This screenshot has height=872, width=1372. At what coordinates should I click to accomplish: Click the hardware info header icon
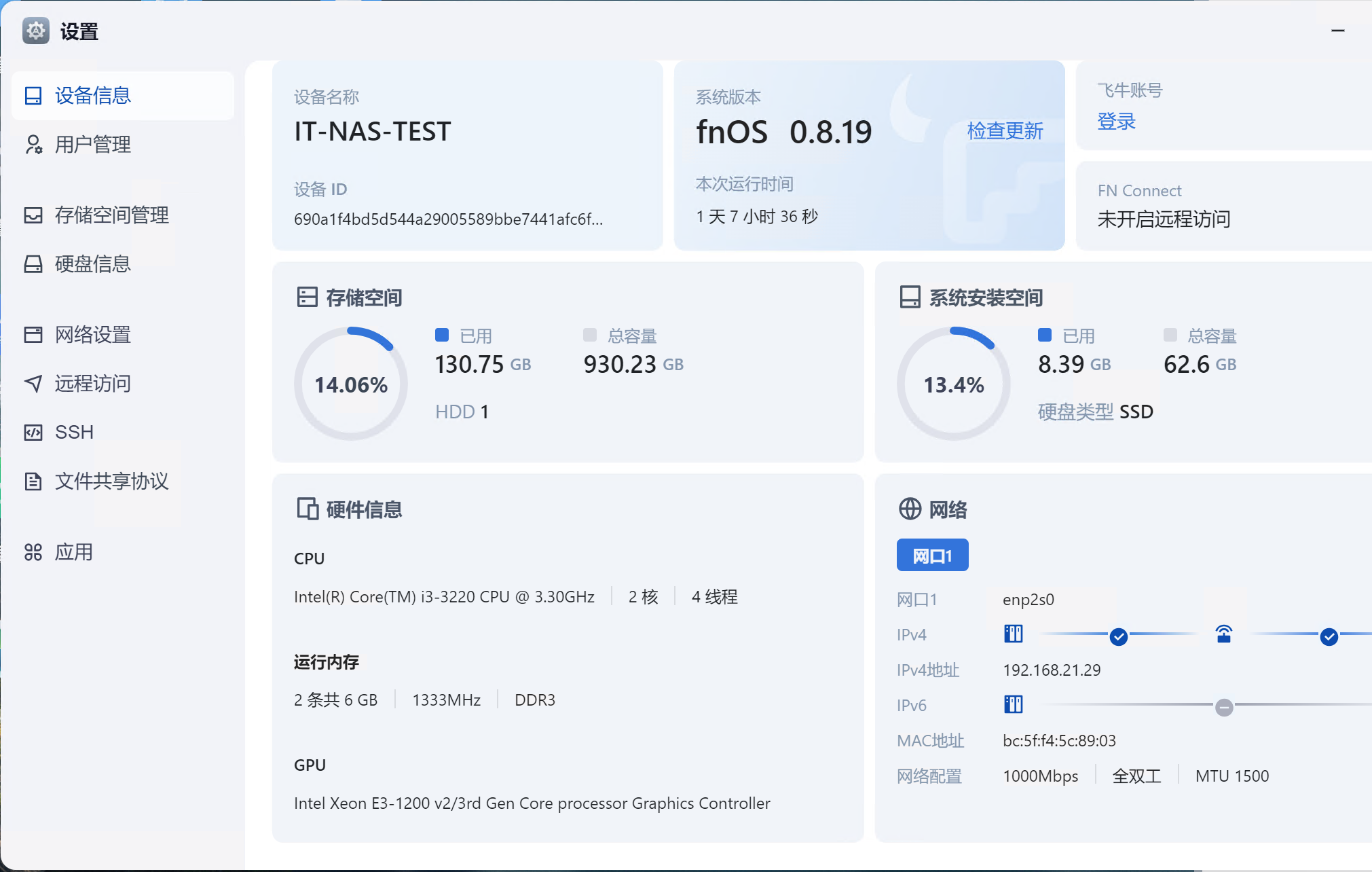coord(308,509)
